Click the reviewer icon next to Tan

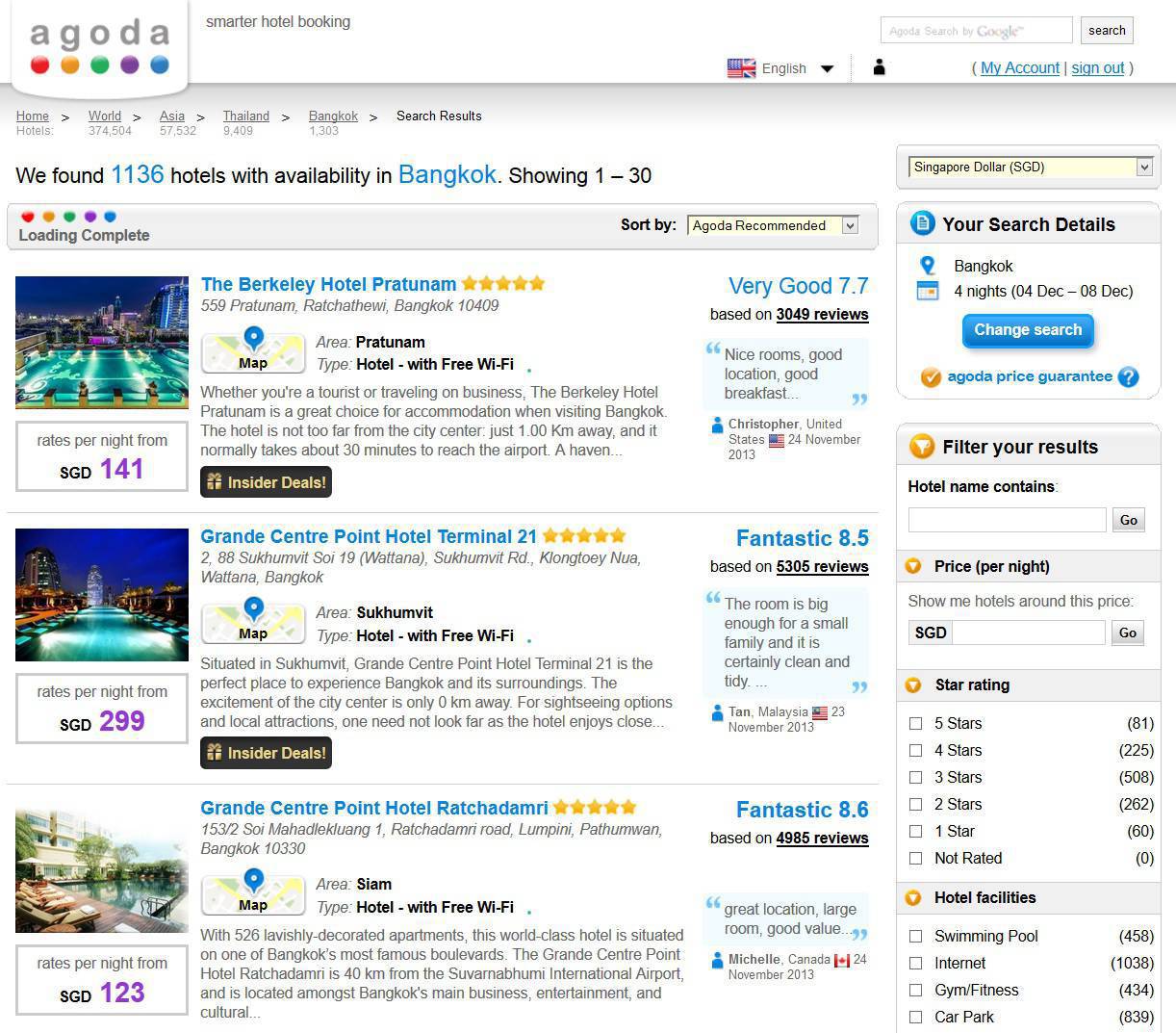click(717, 712)
